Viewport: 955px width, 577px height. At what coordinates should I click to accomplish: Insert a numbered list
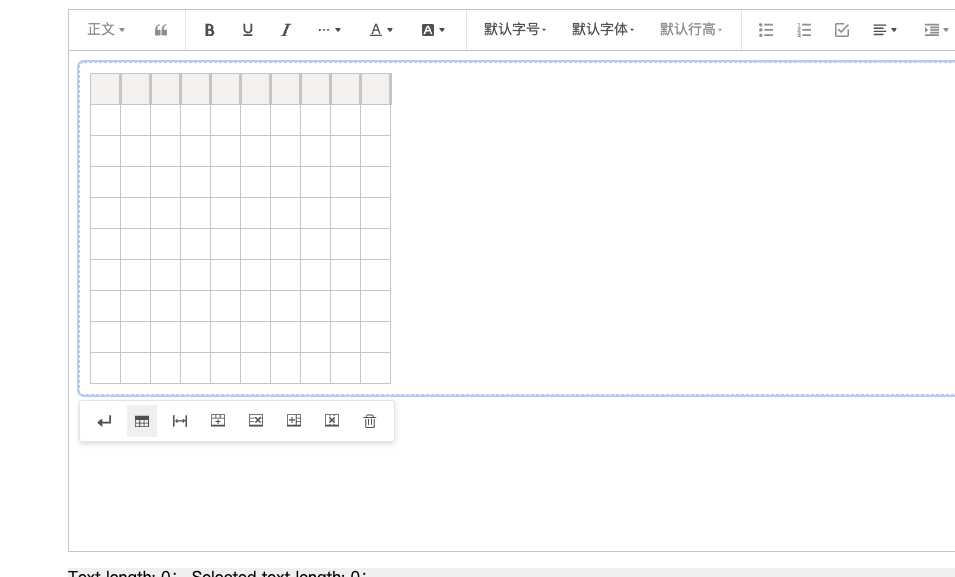click(804, 30)
